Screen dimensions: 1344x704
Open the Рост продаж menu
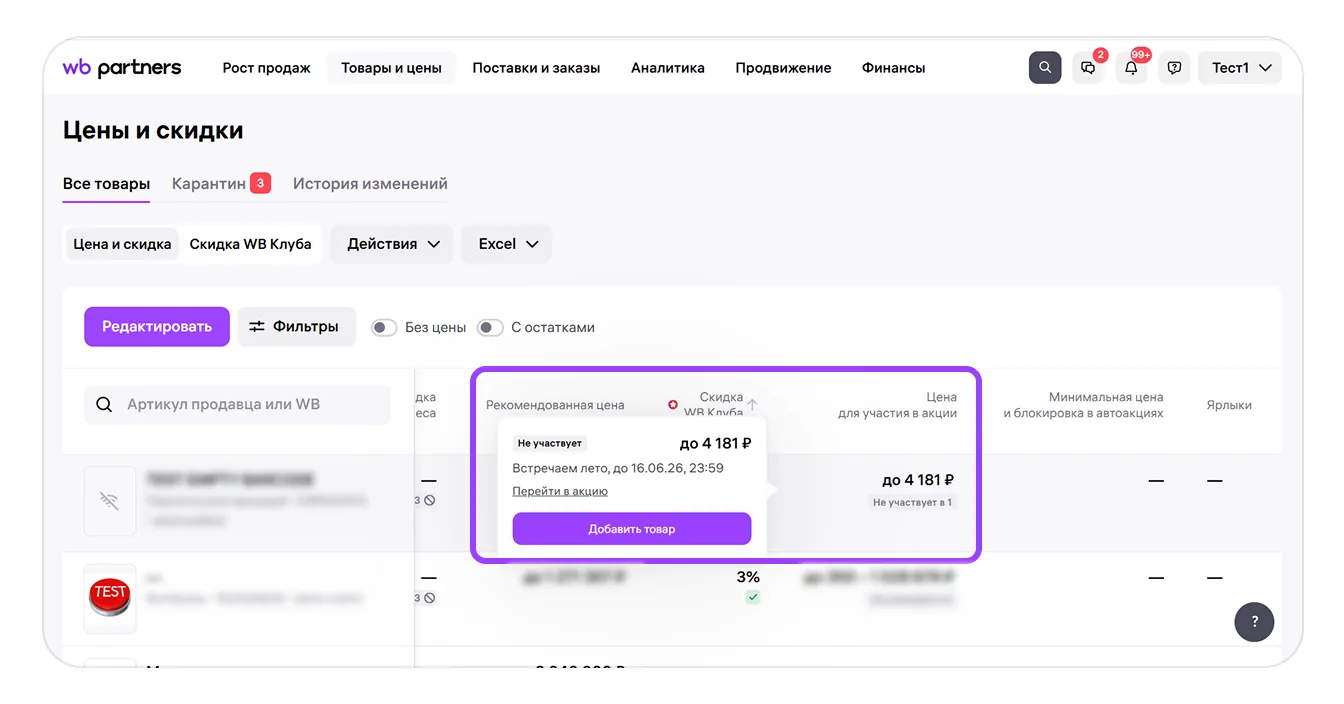click(266, 68)
